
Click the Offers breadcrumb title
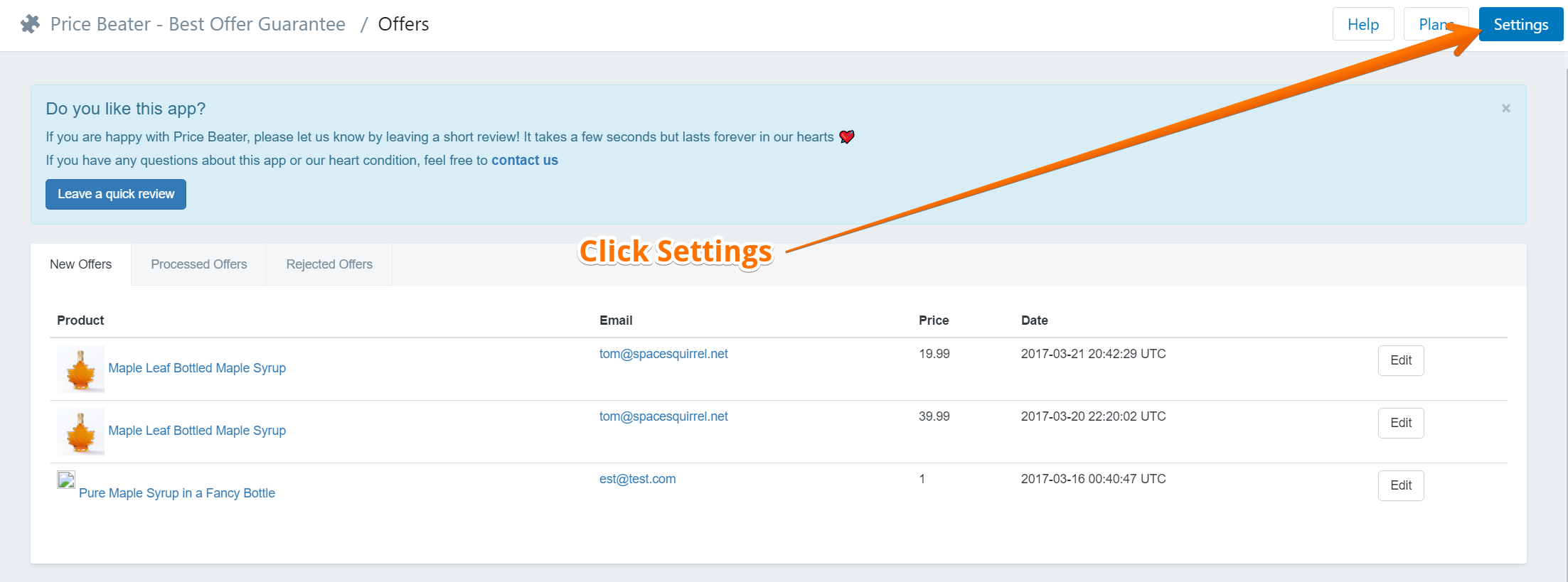point(403,24)
